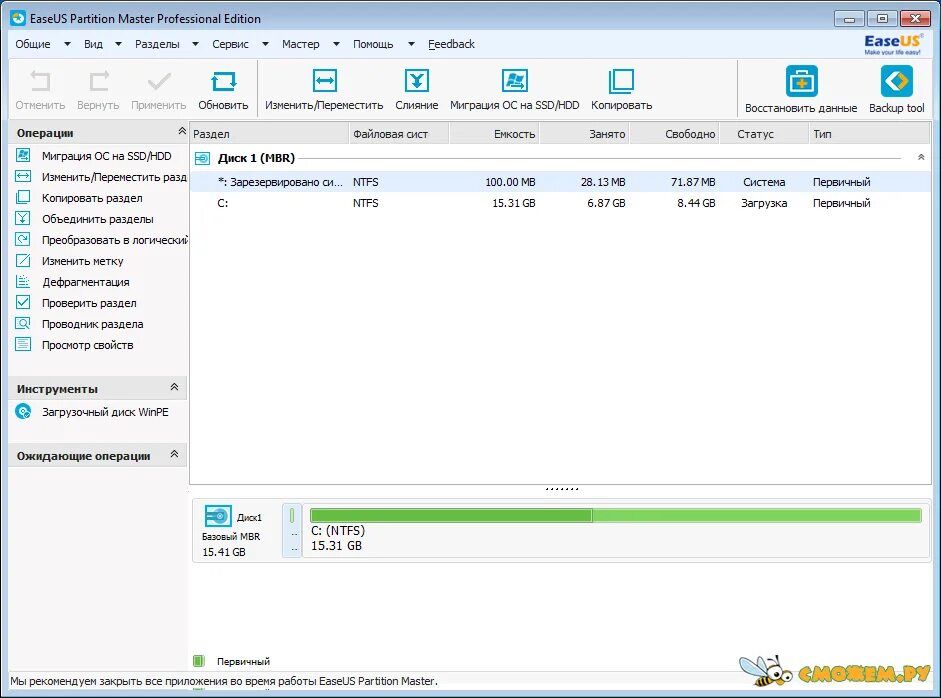Click the C: partition green usage bar
Viewport: 941px width, 698px height.
pos(616,515)
